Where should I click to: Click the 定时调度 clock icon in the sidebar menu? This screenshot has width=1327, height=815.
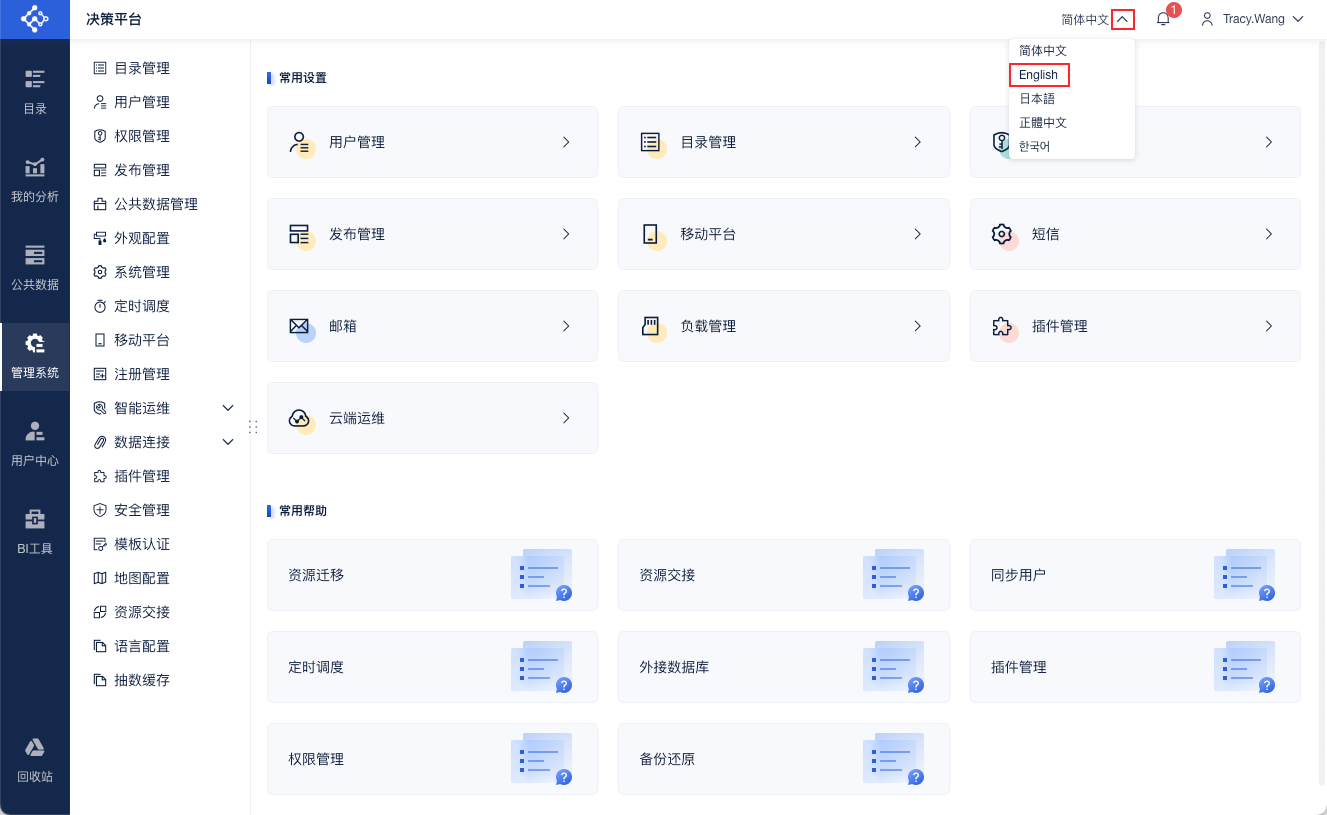(x=100, y=306)
